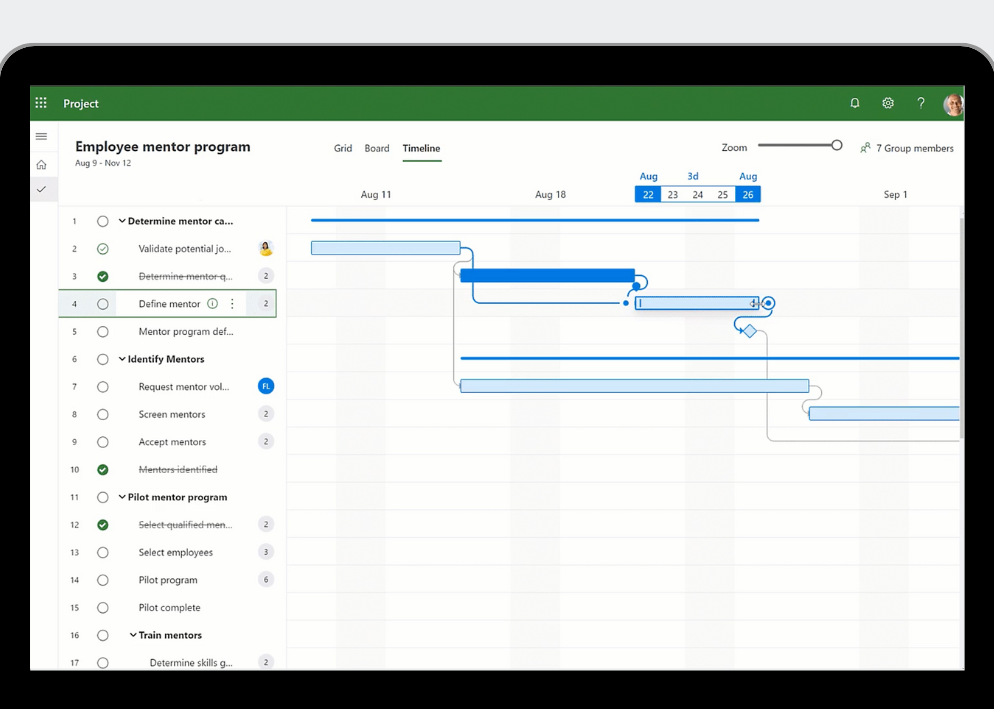Go to Home in the sidebar
994x709 pixels.
[41, 165]
